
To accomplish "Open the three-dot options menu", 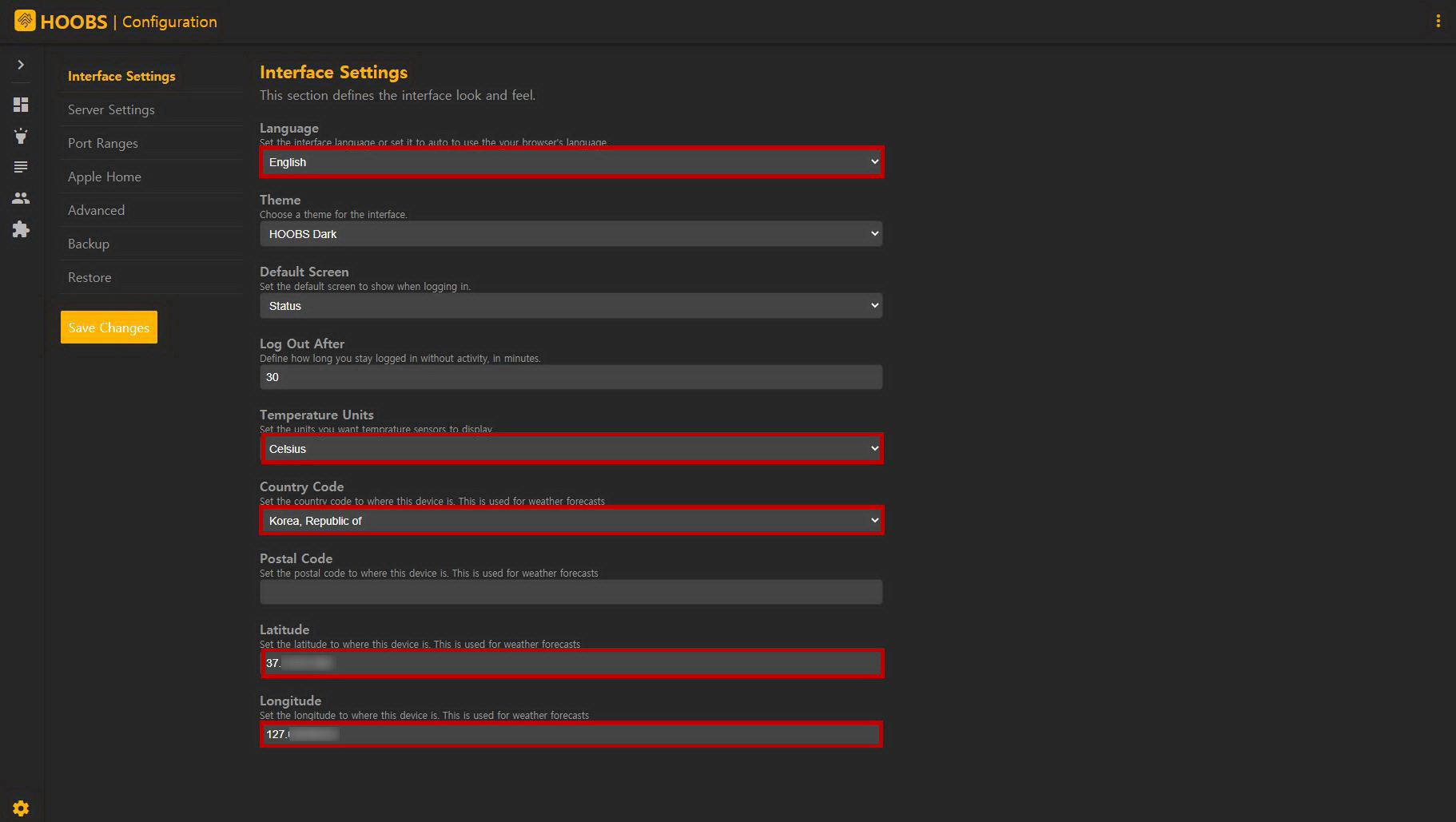I will pos(1438,22).
